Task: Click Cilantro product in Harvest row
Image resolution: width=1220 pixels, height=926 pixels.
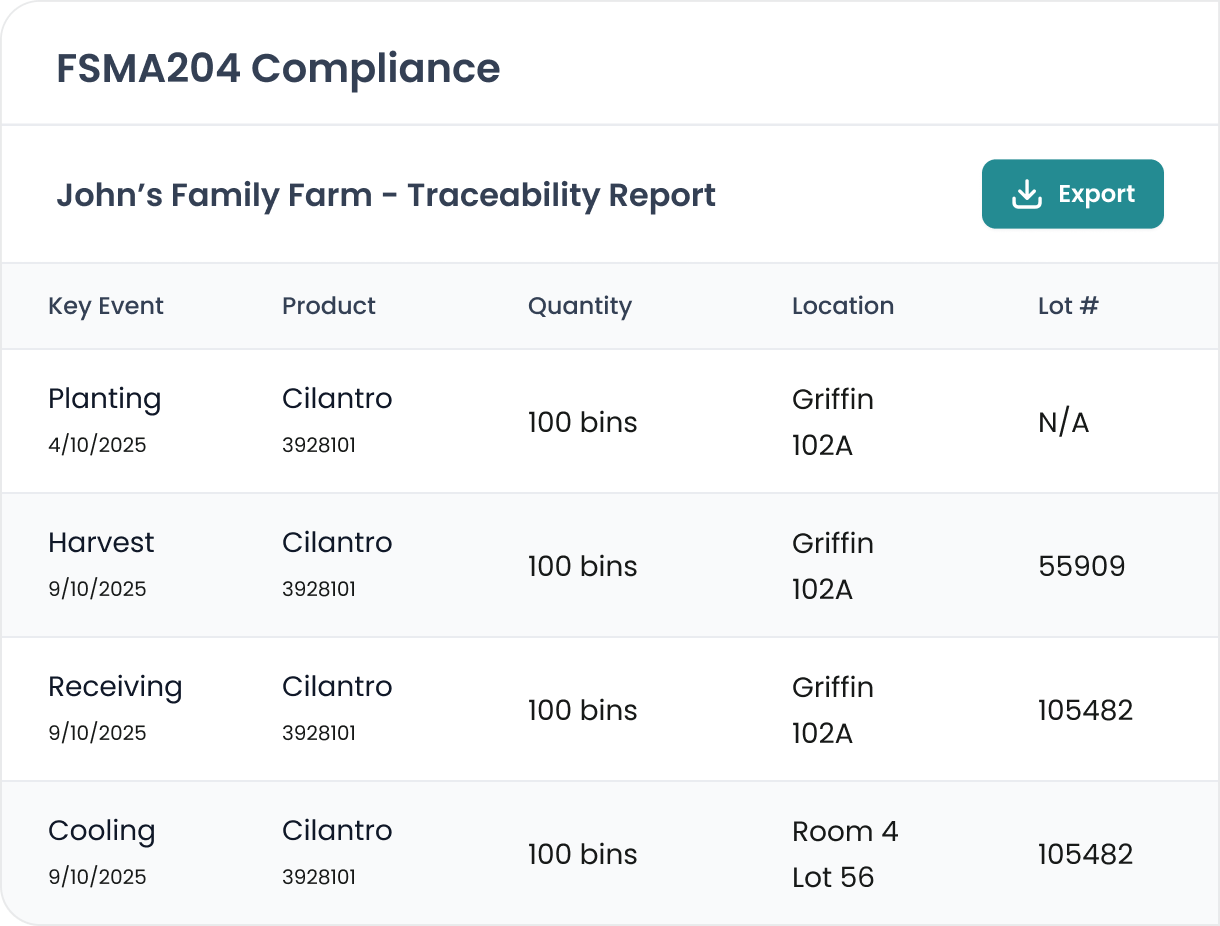Action: [337, 543]
